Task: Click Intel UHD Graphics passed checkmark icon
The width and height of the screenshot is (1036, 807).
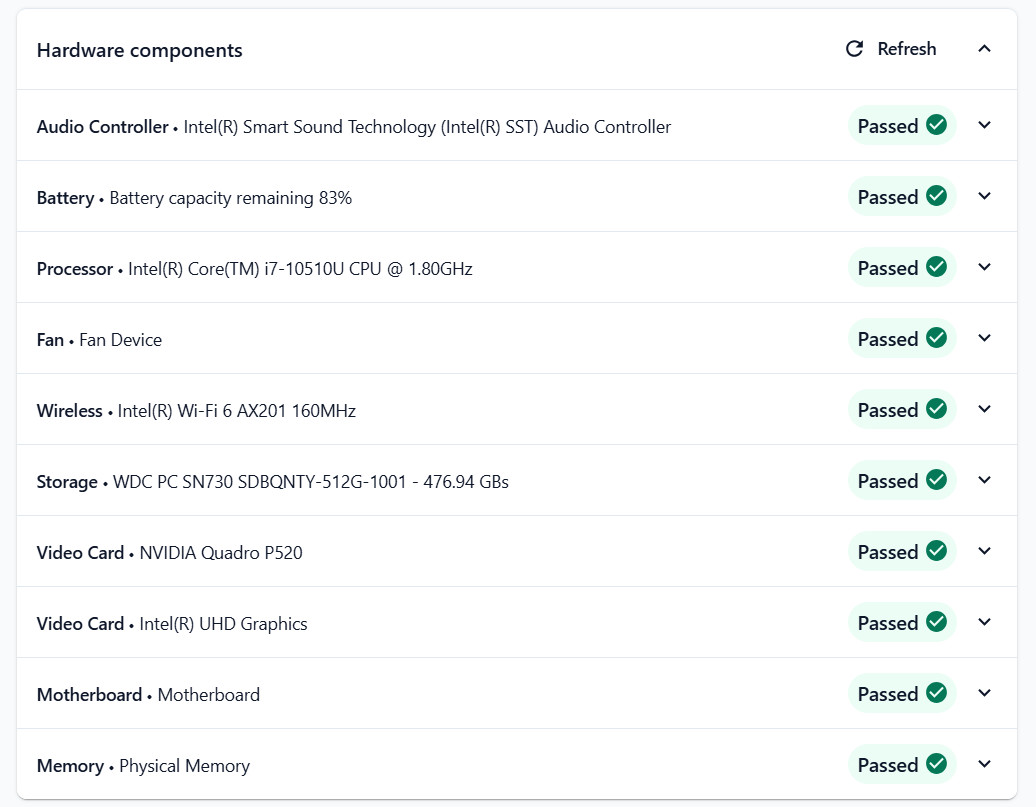Action: [x=936, y=622]
